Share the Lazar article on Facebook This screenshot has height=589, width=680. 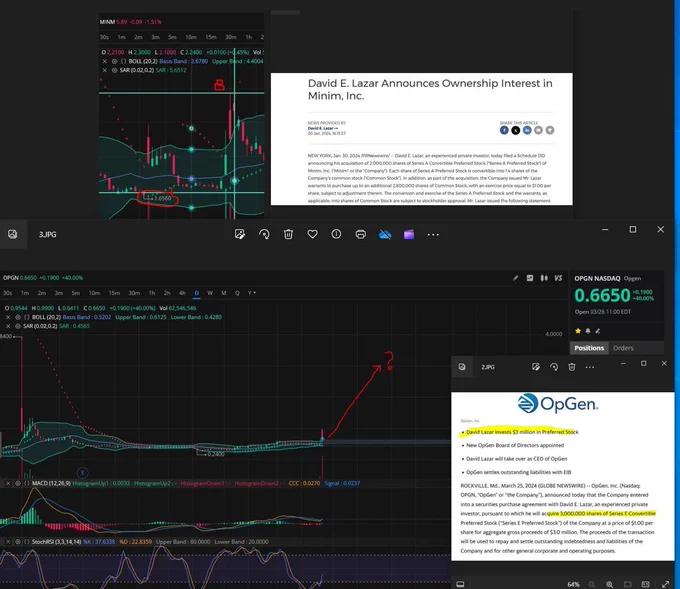click(x=504, y=130)
